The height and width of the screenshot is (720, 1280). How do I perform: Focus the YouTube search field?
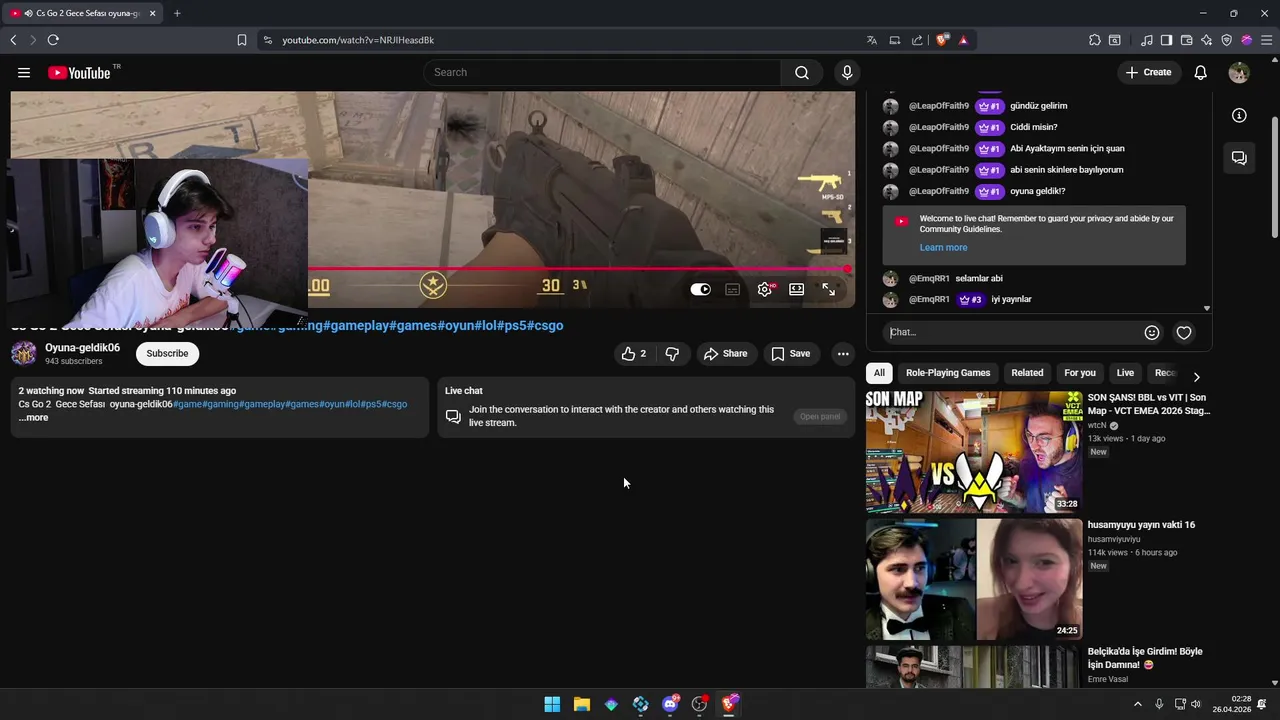(x=602, y=72)
